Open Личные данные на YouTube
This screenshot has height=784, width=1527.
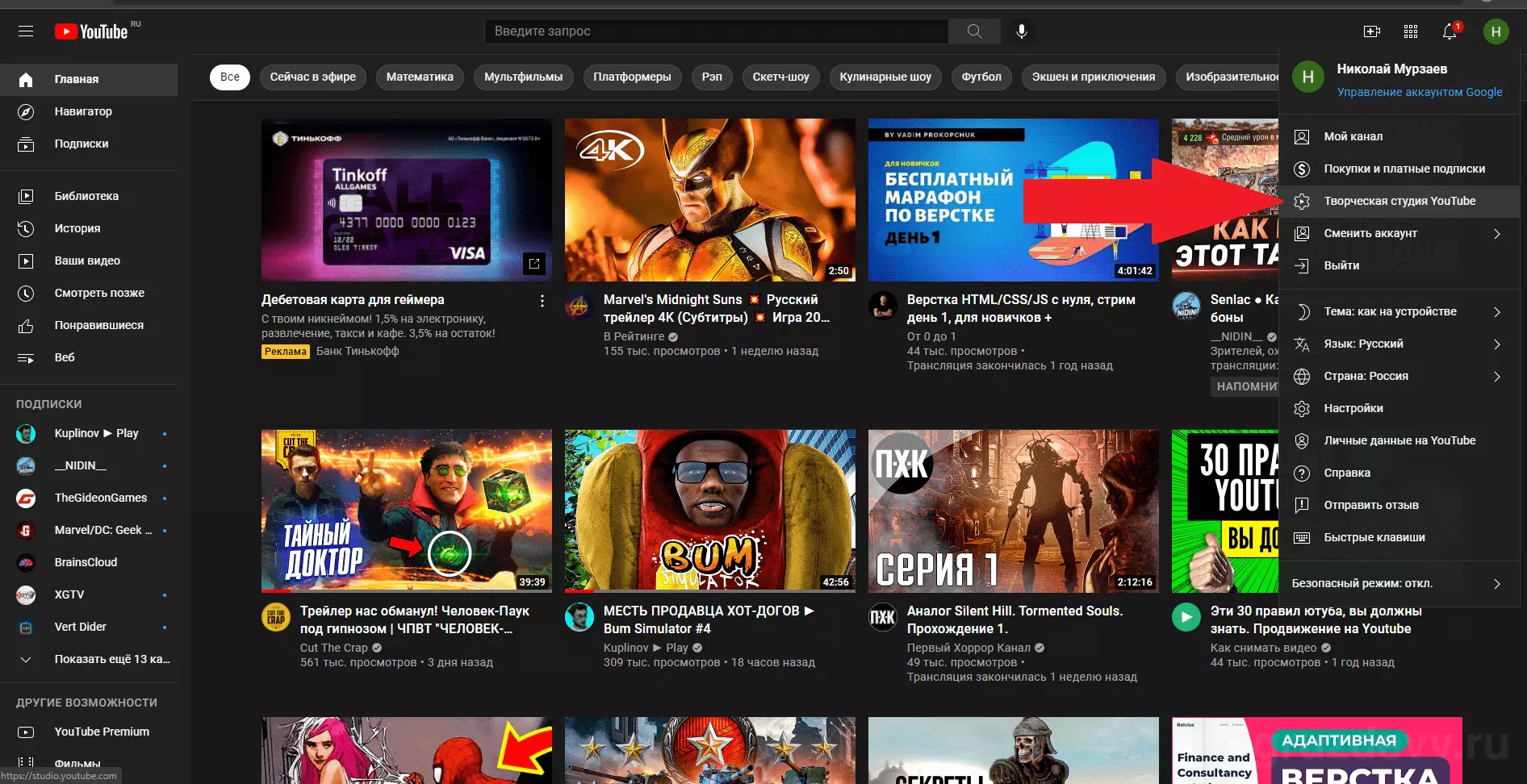point(1399,440)
